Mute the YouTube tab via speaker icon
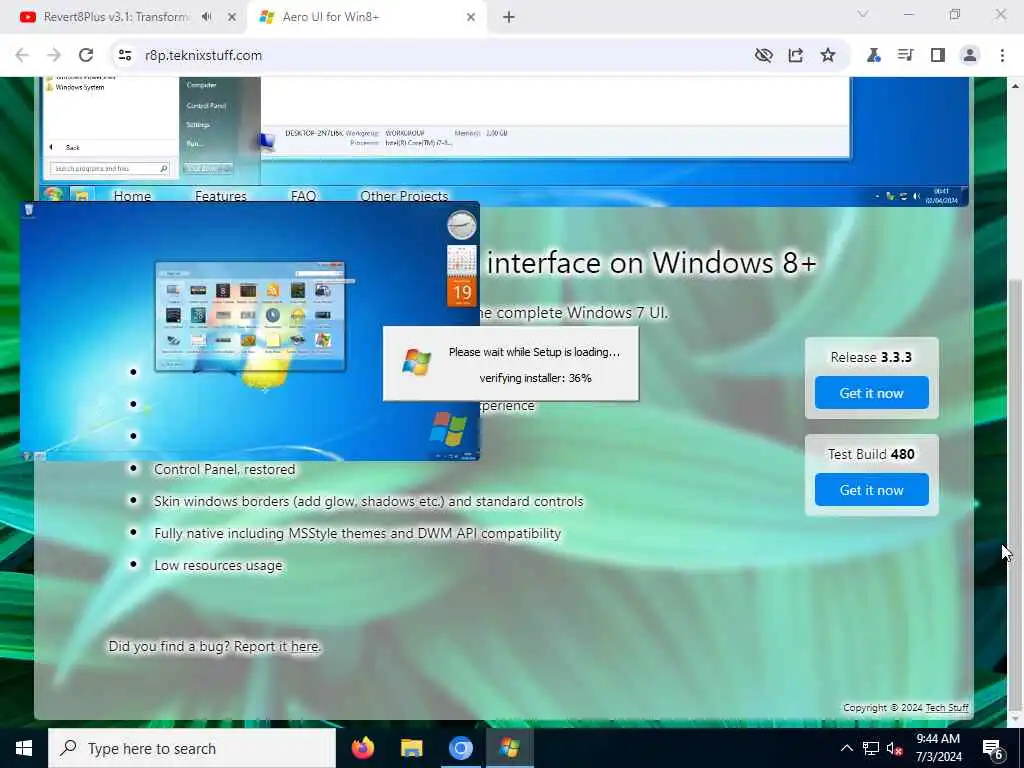Viewport: 1024px width, 768px height. pyautogui.click(x=206, y=17)
